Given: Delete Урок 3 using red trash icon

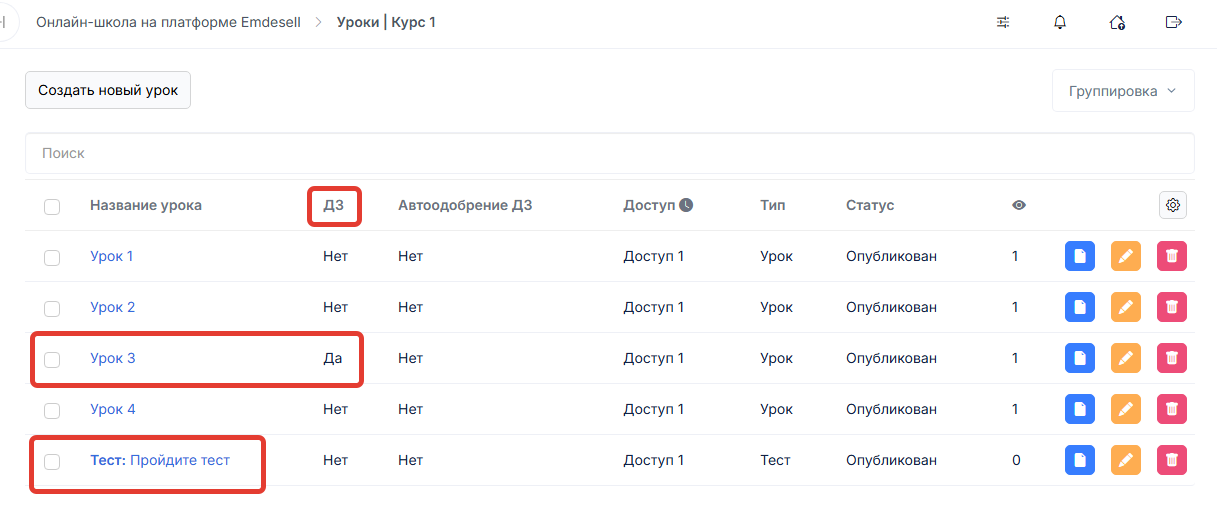Looking at the screenshot, I should tap(1172, 358).
